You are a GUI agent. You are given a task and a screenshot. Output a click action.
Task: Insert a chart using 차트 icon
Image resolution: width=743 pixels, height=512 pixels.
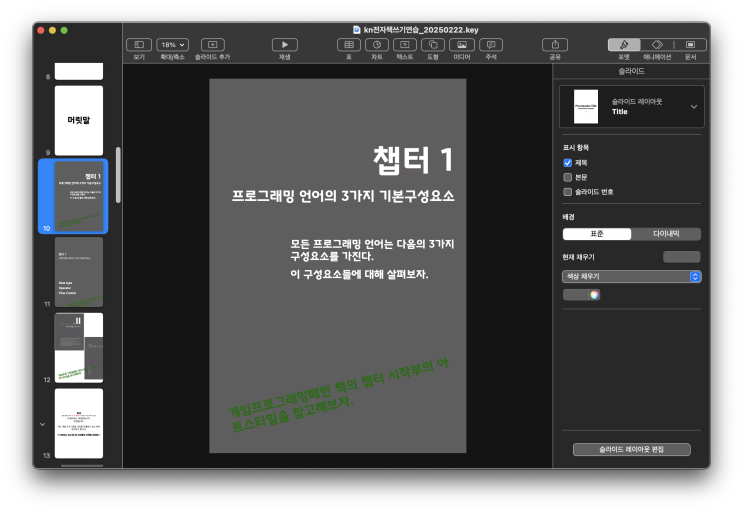[x=377, y=45]
